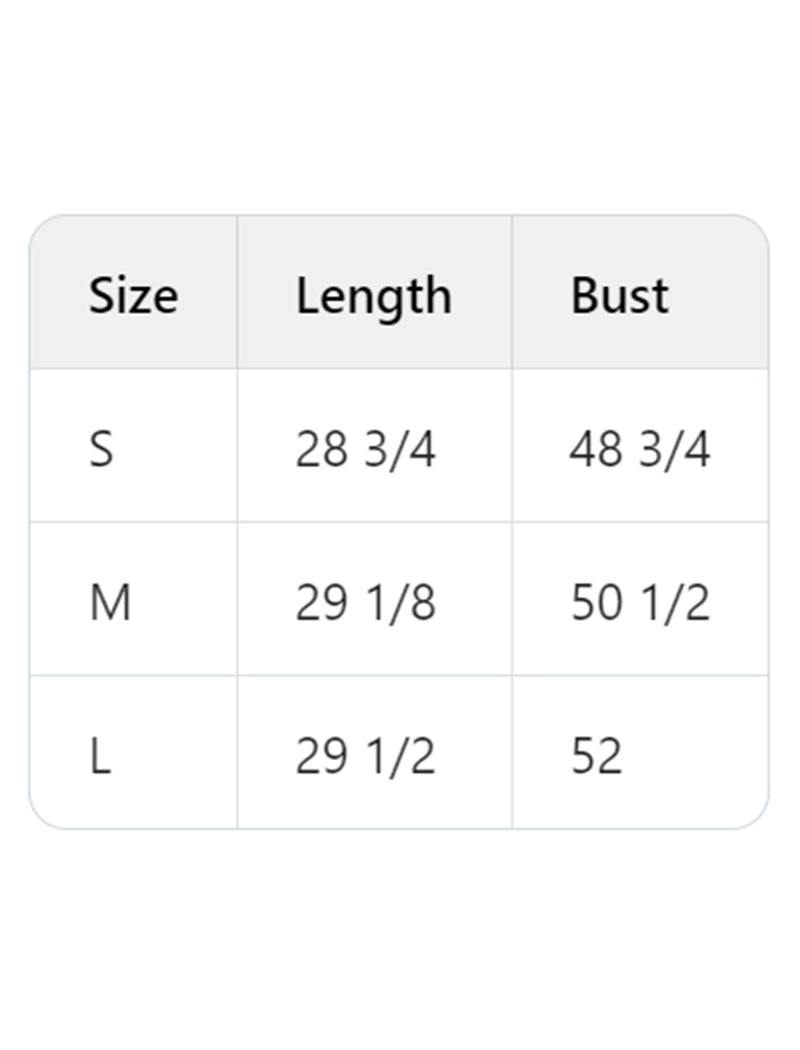Select the S size cell
The image size is (800, 1050).
click(101, 450)
